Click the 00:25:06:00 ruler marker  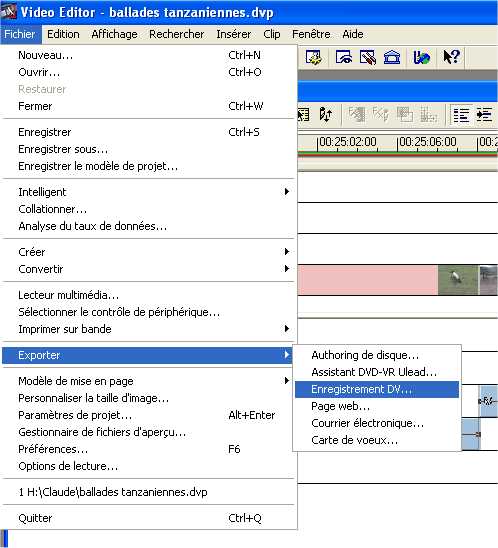(428, 142)
